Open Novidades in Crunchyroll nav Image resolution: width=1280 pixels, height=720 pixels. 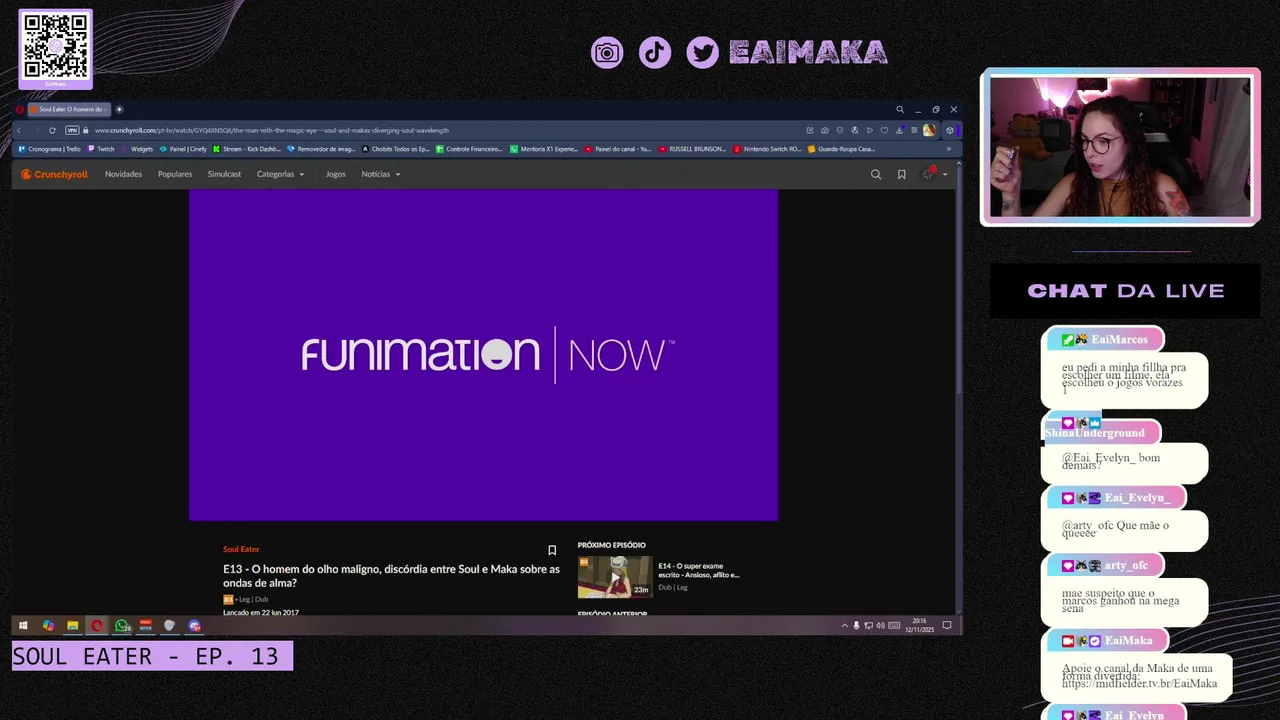coord(123,174)
